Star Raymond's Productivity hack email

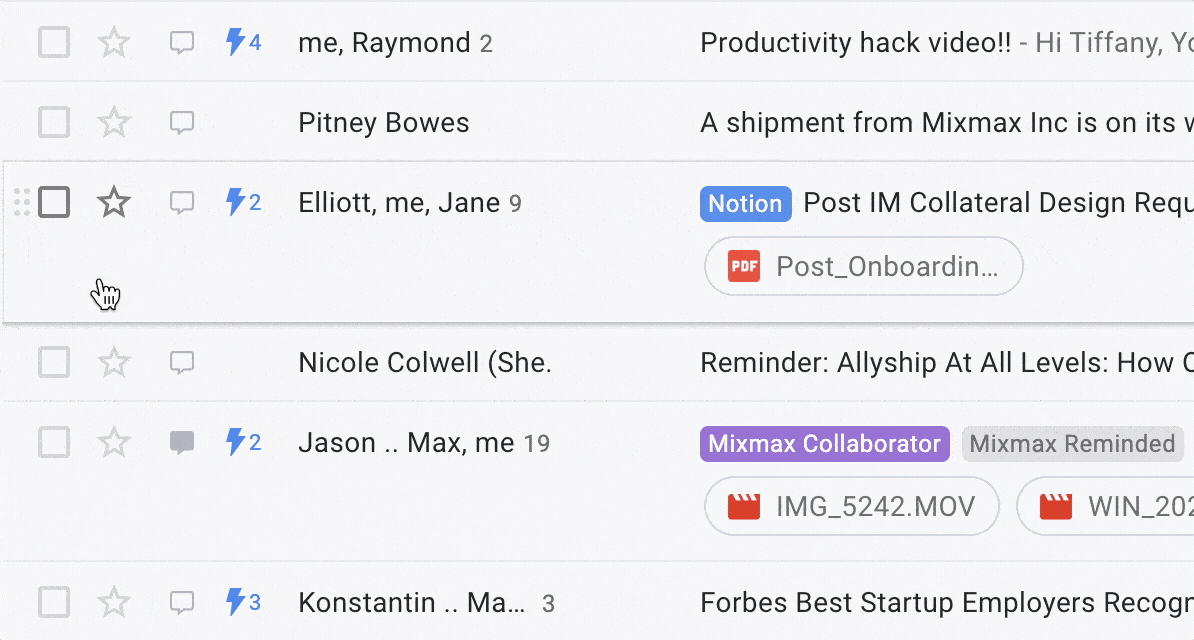click(113, 42)
